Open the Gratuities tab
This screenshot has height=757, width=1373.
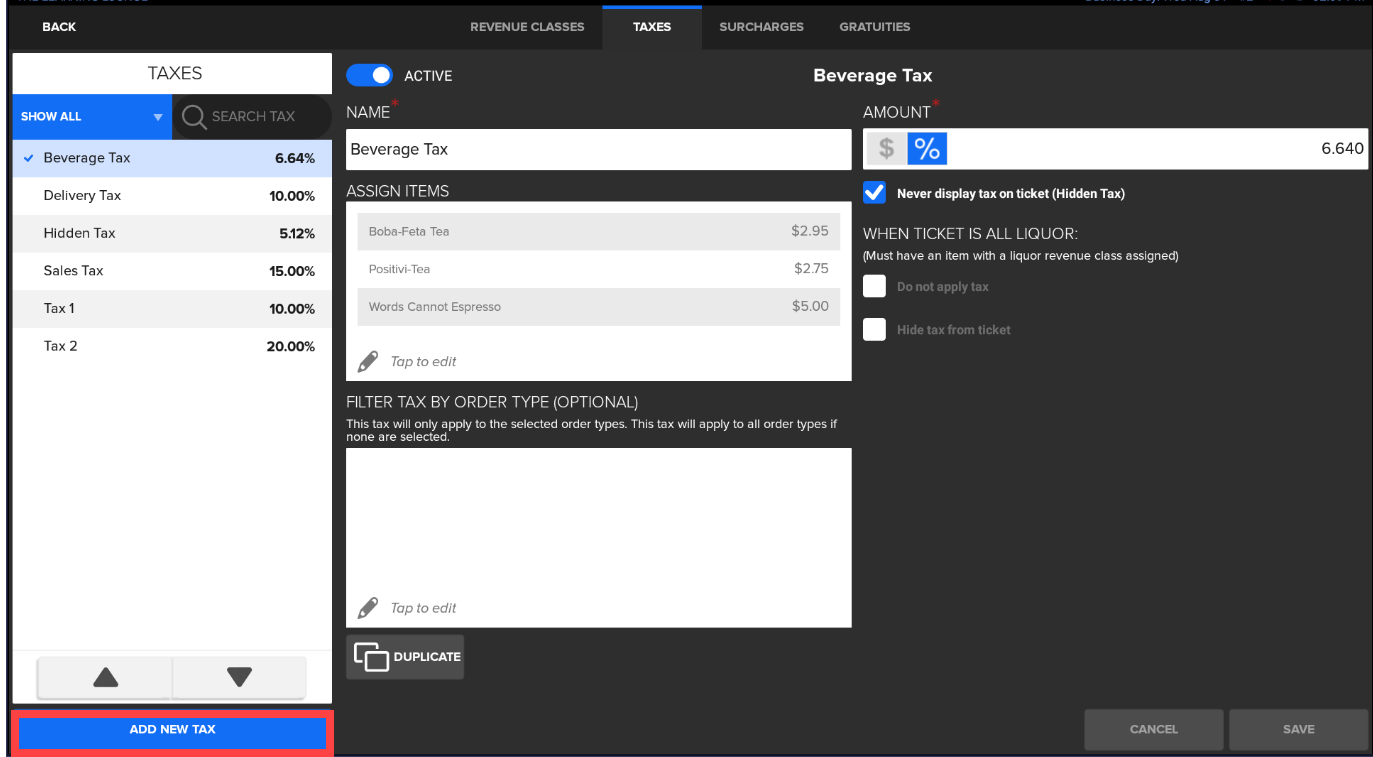click(874, 27)
